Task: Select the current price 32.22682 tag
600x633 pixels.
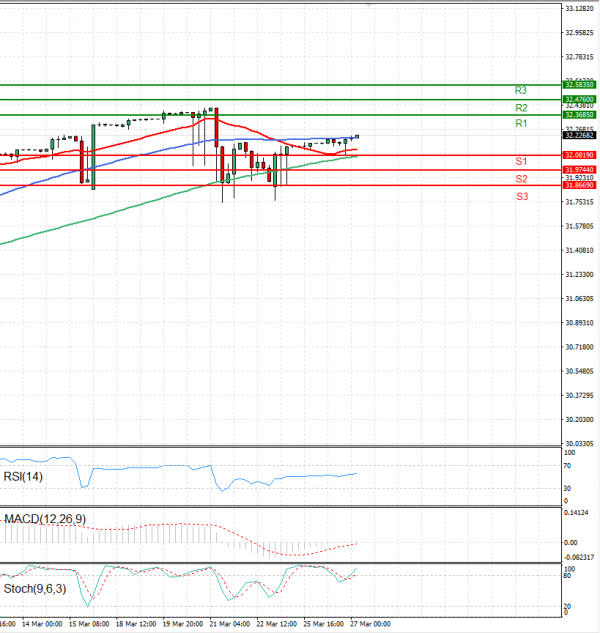Action: 579,135
